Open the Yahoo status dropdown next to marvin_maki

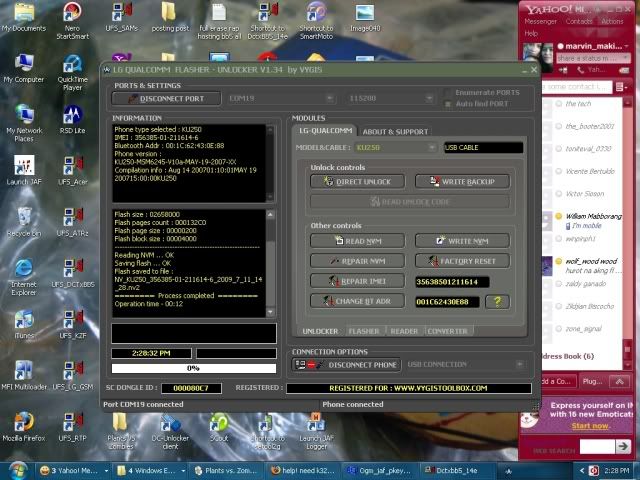(x=626, y=46)
